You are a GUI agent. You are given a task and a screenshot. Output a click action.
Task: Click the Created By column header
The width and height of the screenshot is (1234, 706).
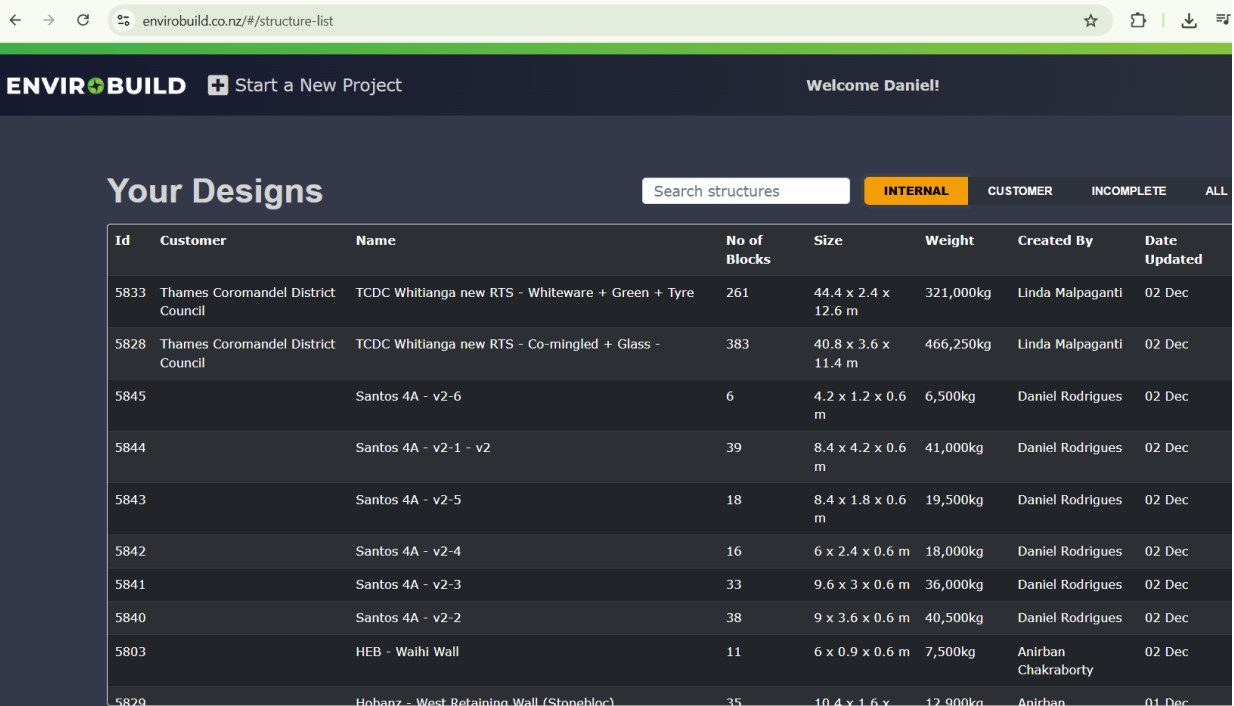(1055, 240)
